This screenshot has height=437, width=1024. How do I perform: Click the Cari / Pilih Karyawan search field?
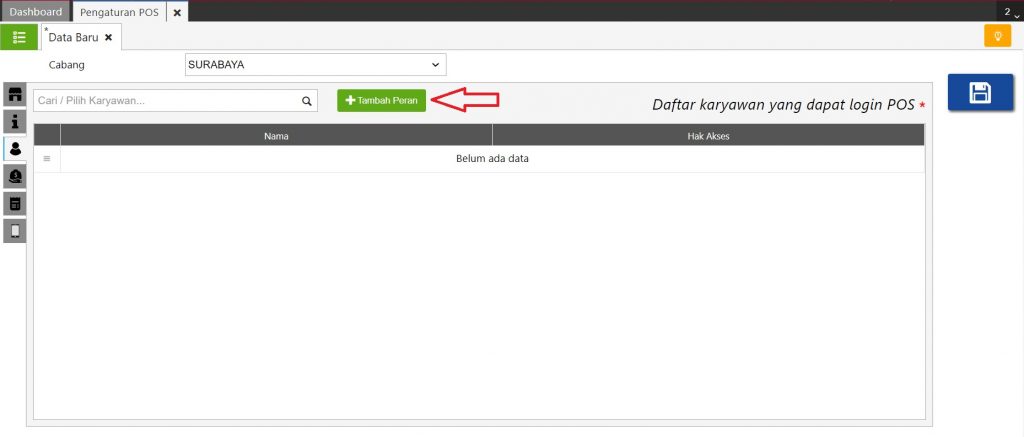tap(165, 101)
